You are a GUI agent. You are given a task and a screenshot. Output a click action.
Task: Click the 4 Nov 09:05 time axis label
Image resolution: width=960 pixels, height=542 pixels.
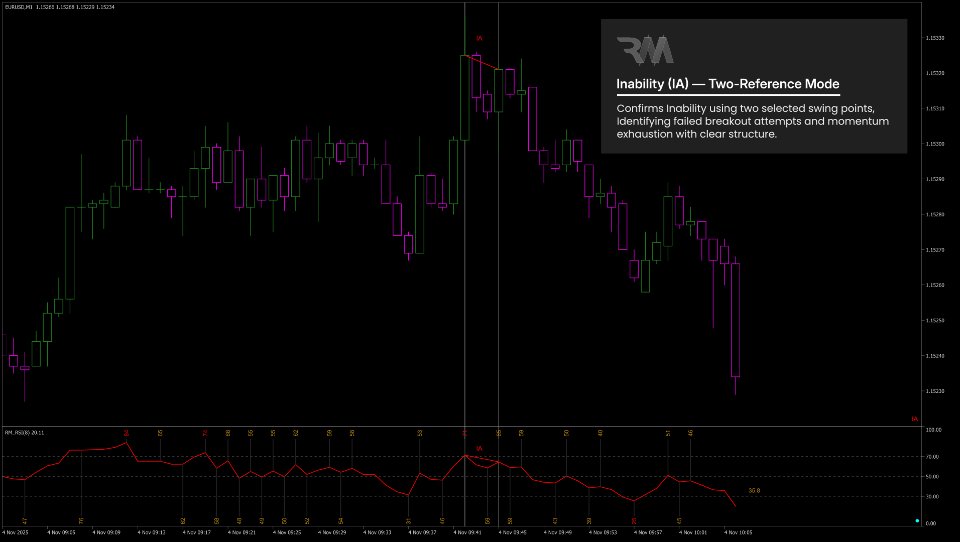point(61,532)
